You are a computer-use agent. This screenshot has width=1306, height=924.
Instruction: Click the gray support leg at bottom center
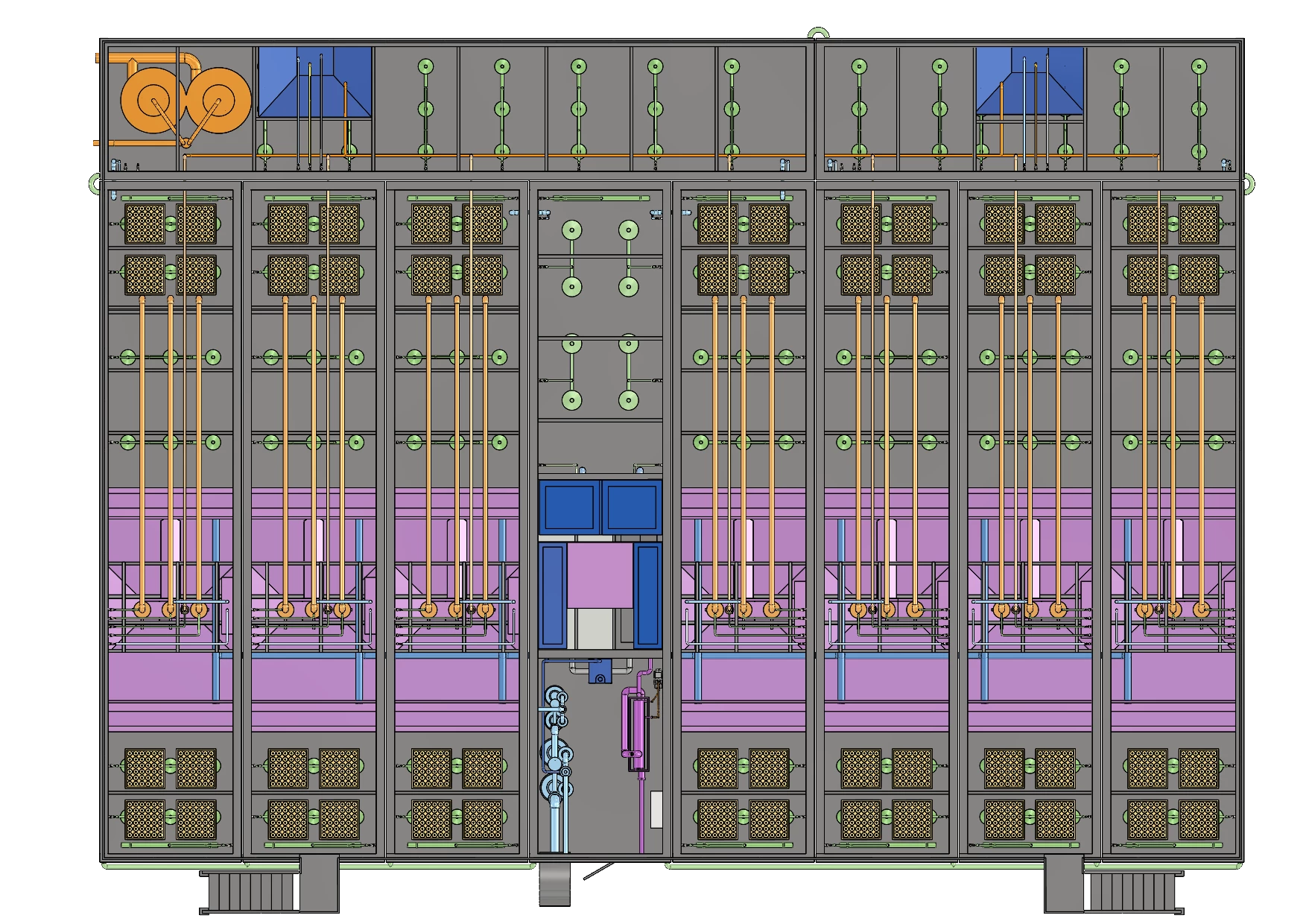(x=554, y=887)
